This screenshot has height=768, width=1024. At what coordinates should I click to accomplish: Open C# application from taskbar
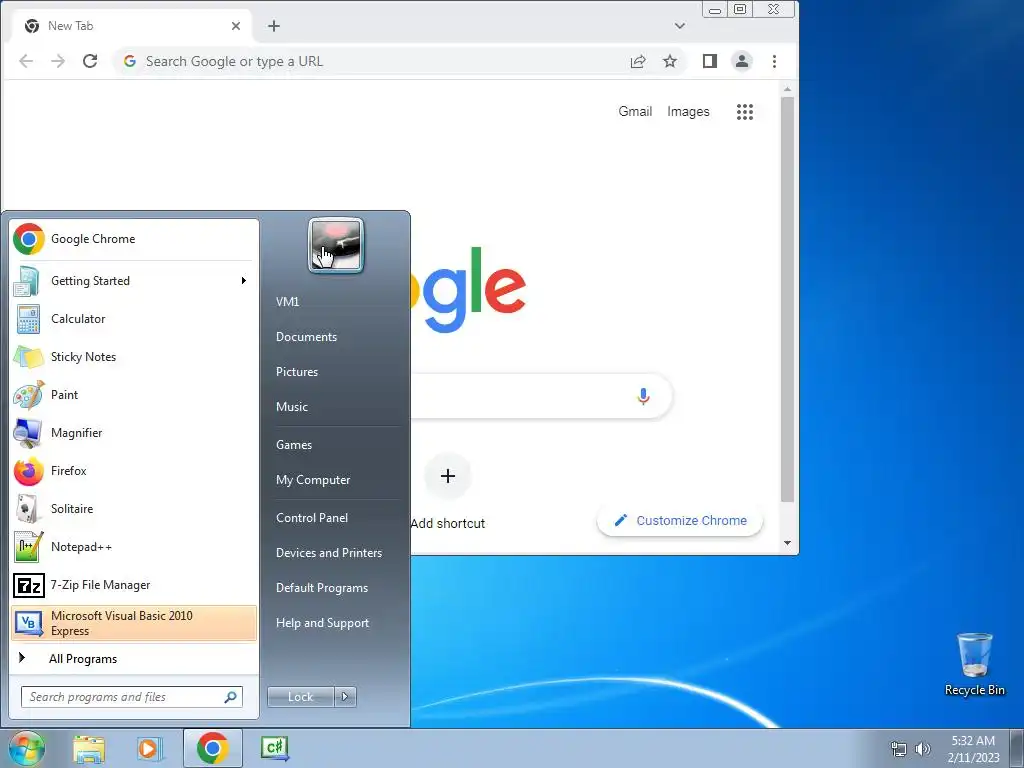tap(275, 748)
